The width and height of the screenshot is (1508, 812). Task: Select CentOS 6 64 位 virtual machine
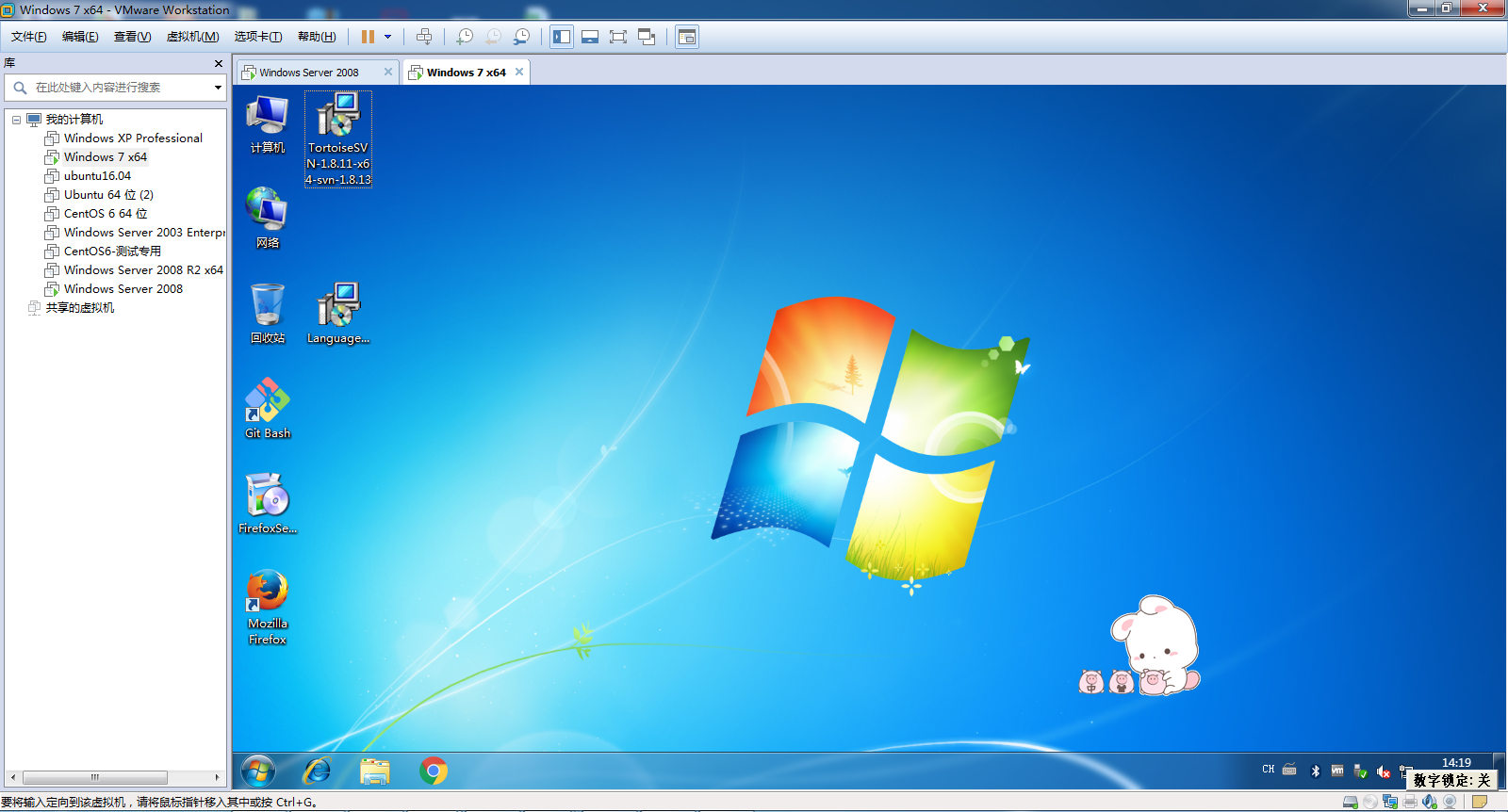106,214
